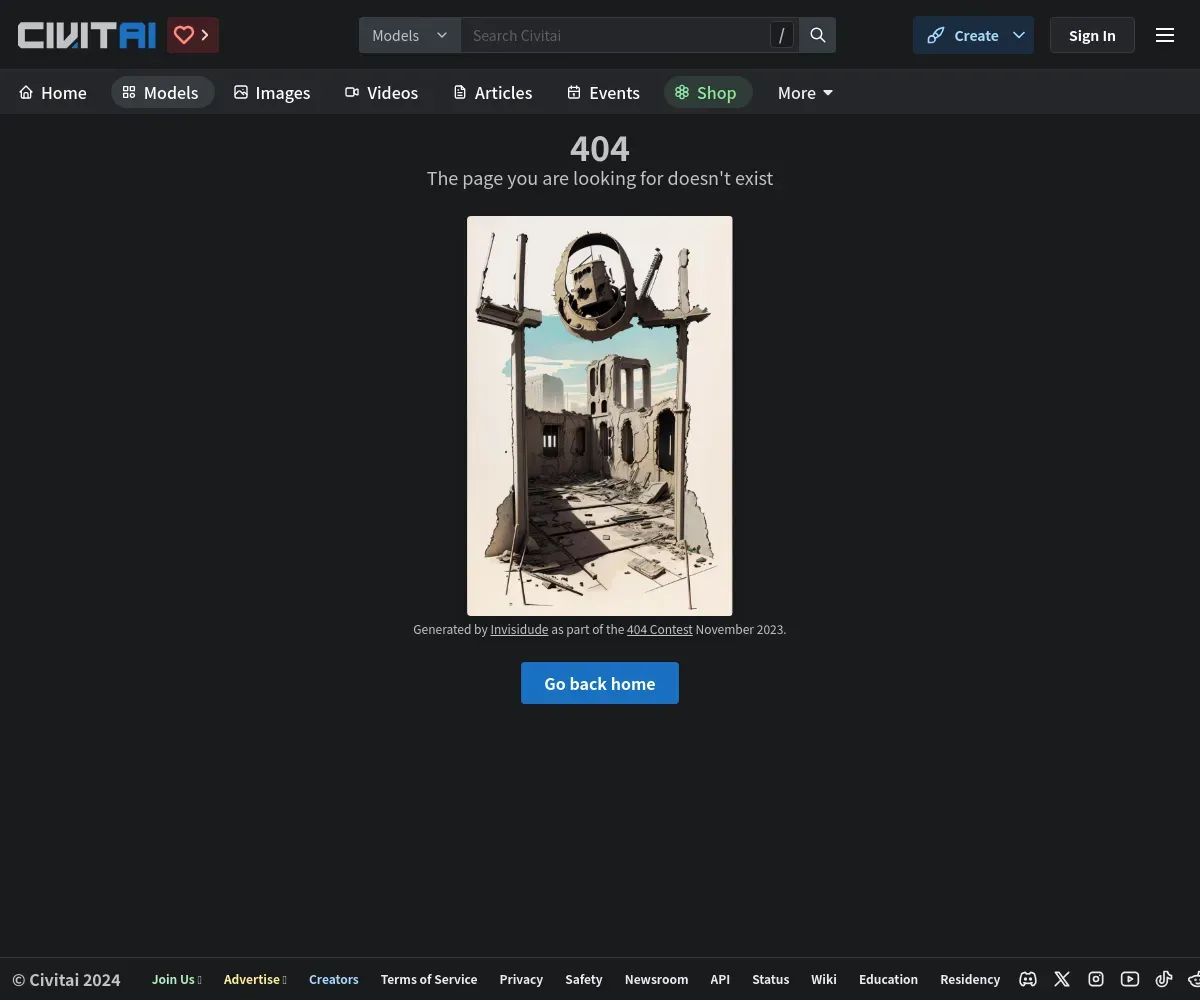
Task: Expand the More menu
Action: [806, 93]
